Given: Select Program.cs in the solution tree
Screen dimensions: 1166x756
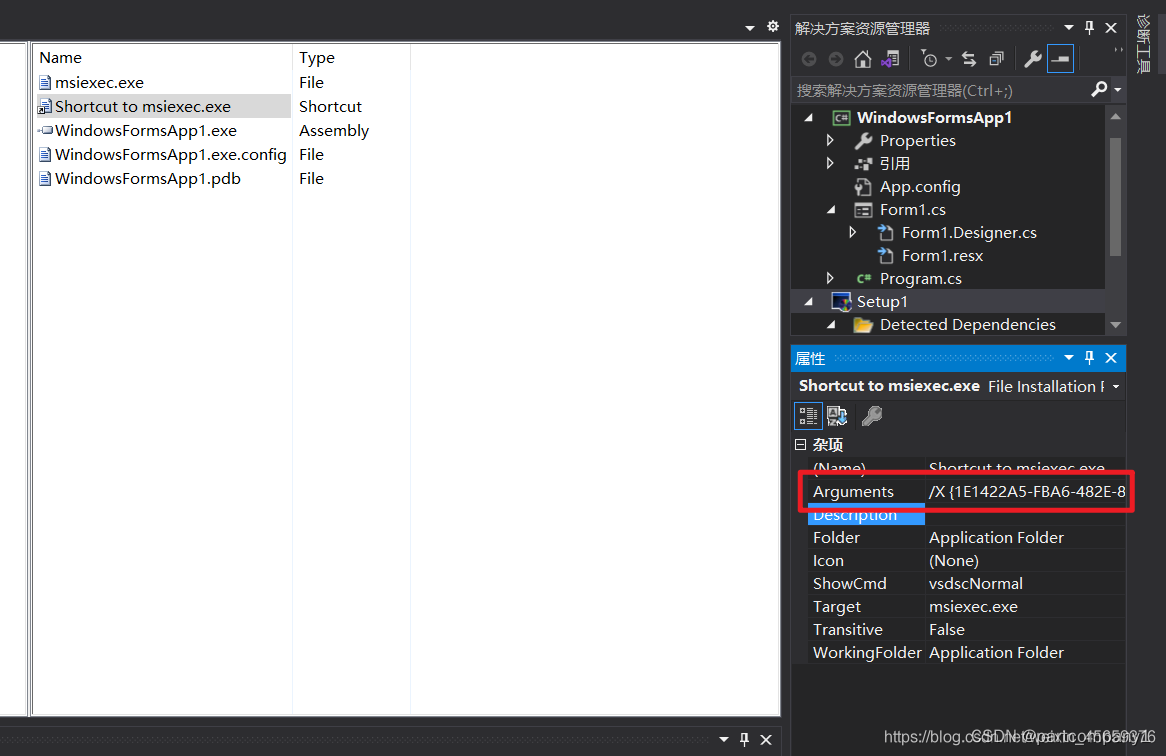Looking at the screenshot, I should point(921,279).
